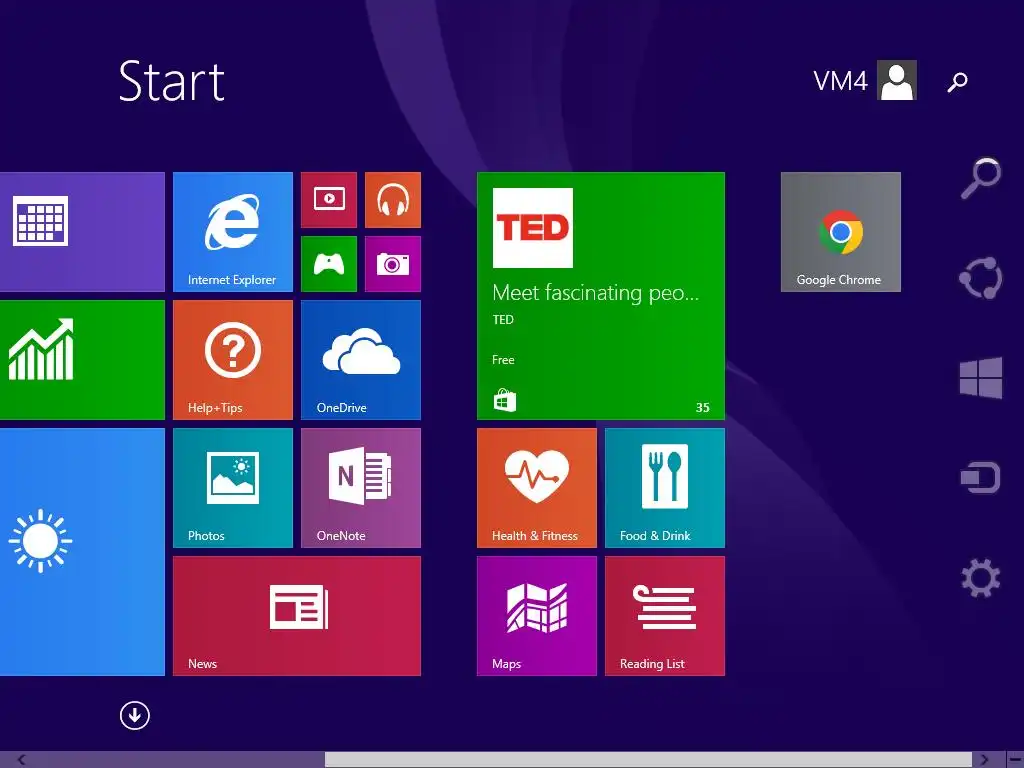
Task: Open the Reading List tile
Action: [665, 616]
